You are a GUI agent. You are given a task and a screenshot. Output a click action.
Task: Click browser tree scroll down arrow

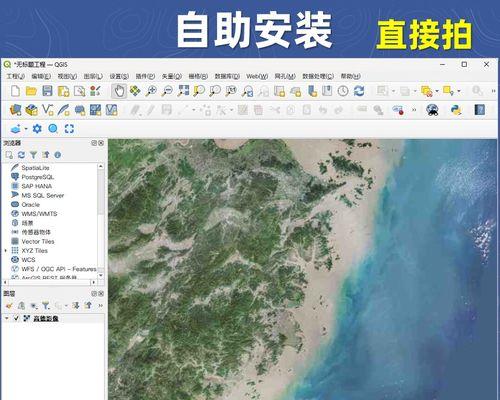pyautogui.click(x=101, y=276)
